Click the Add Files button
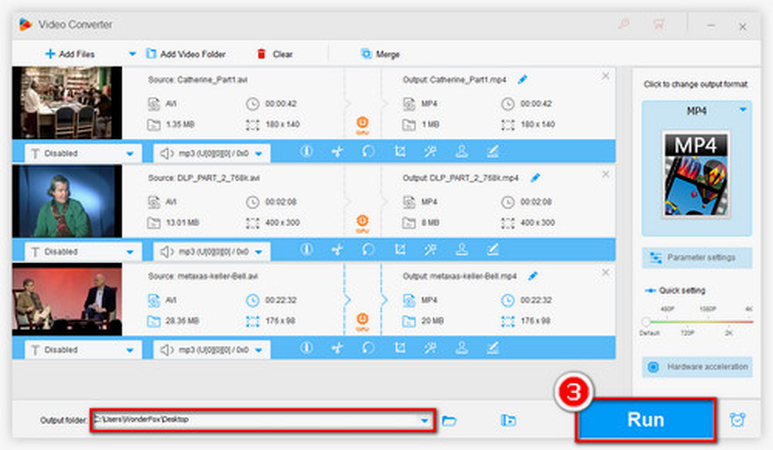773x450 pixels. pos(70,54)
